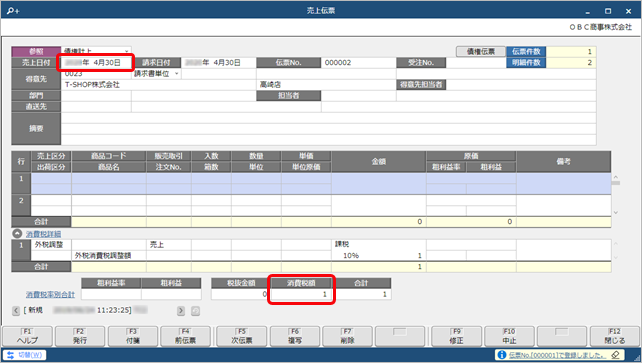Clear the status message with eraser icon

pyautogui.click(x=615, y=355)
